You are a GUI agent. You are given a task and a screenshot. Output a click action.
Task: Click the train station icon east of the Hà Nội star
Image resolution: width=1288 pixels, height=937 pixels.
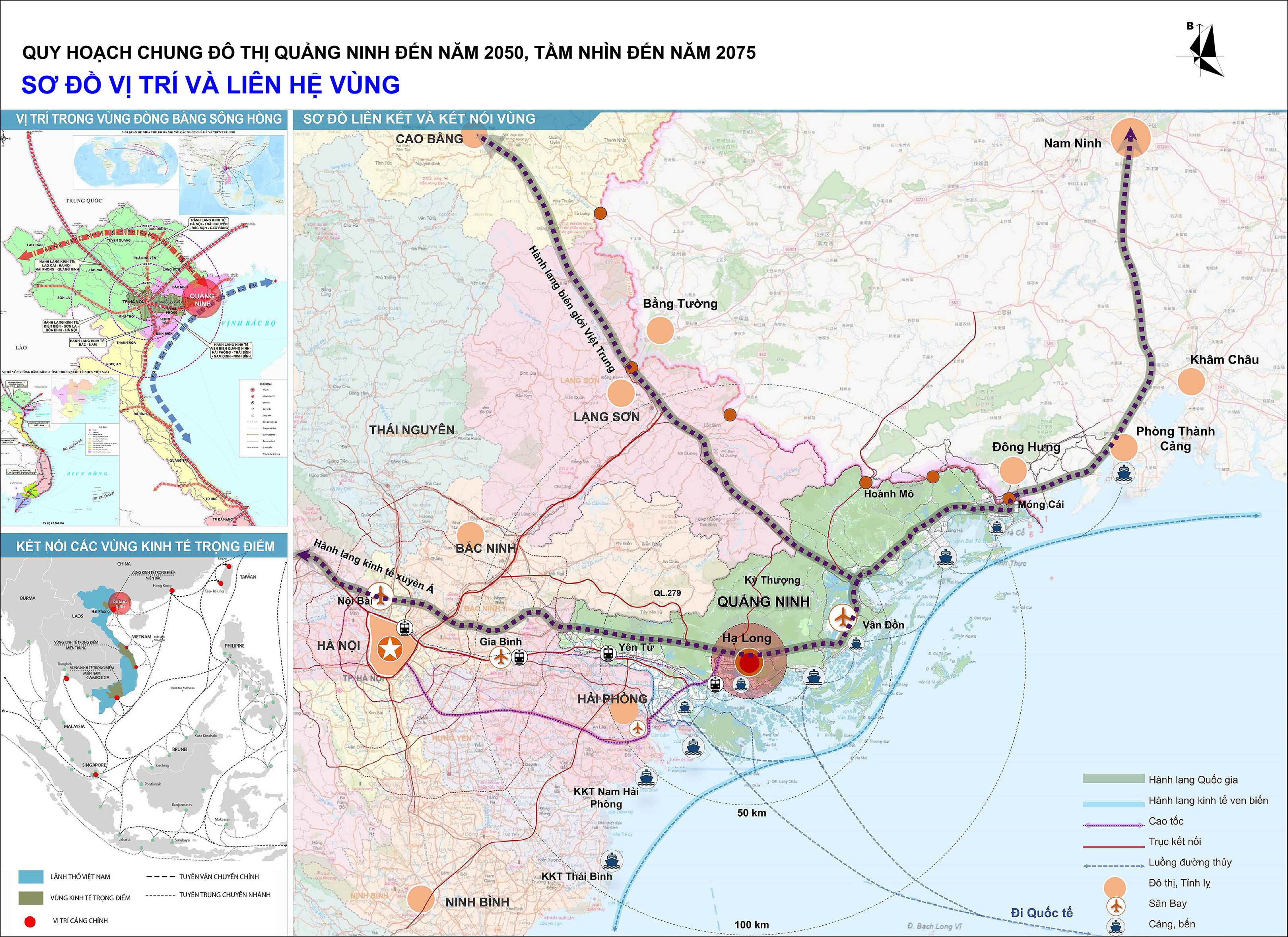point(405,628)
